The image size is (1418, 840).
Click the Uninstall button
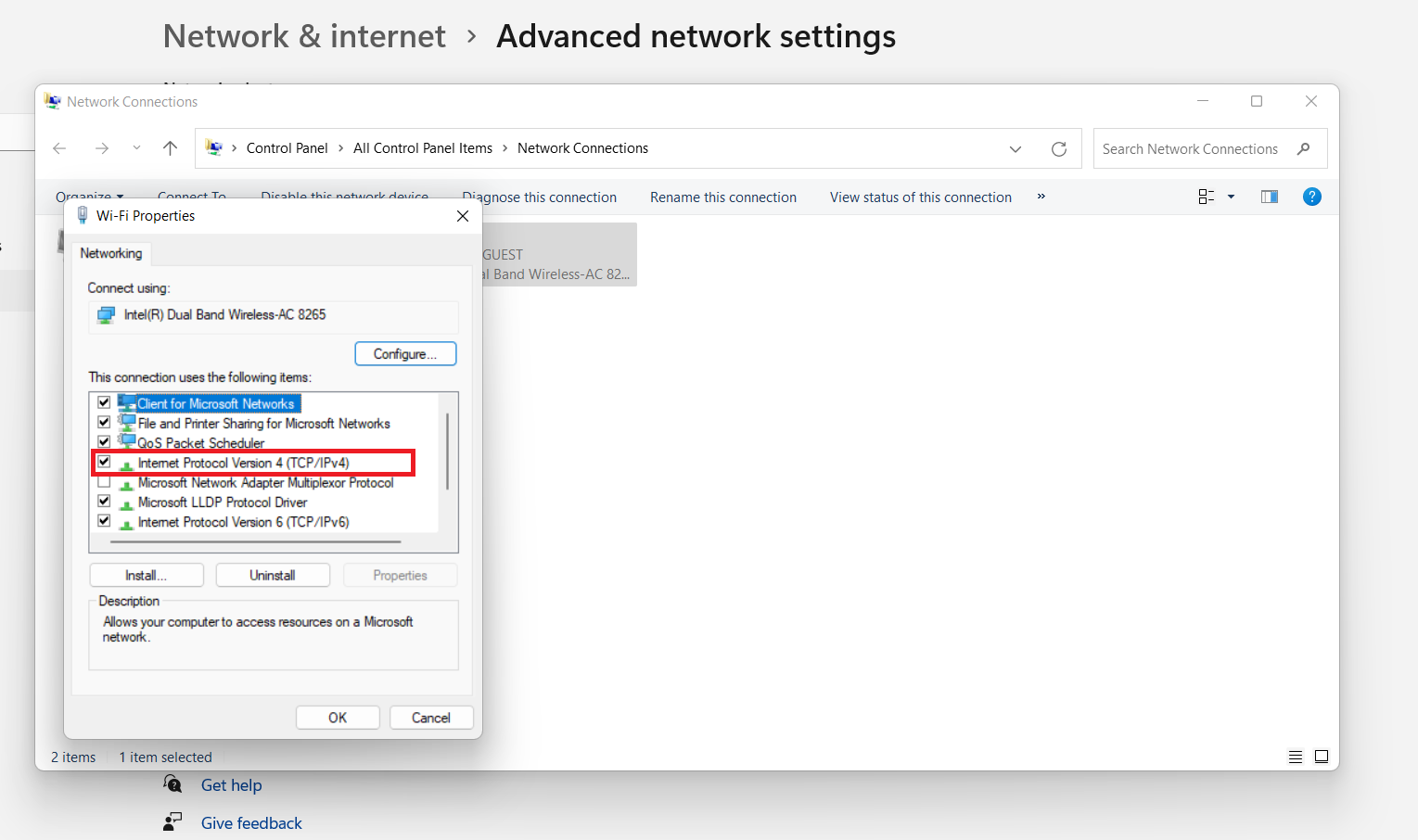point(273,575)
